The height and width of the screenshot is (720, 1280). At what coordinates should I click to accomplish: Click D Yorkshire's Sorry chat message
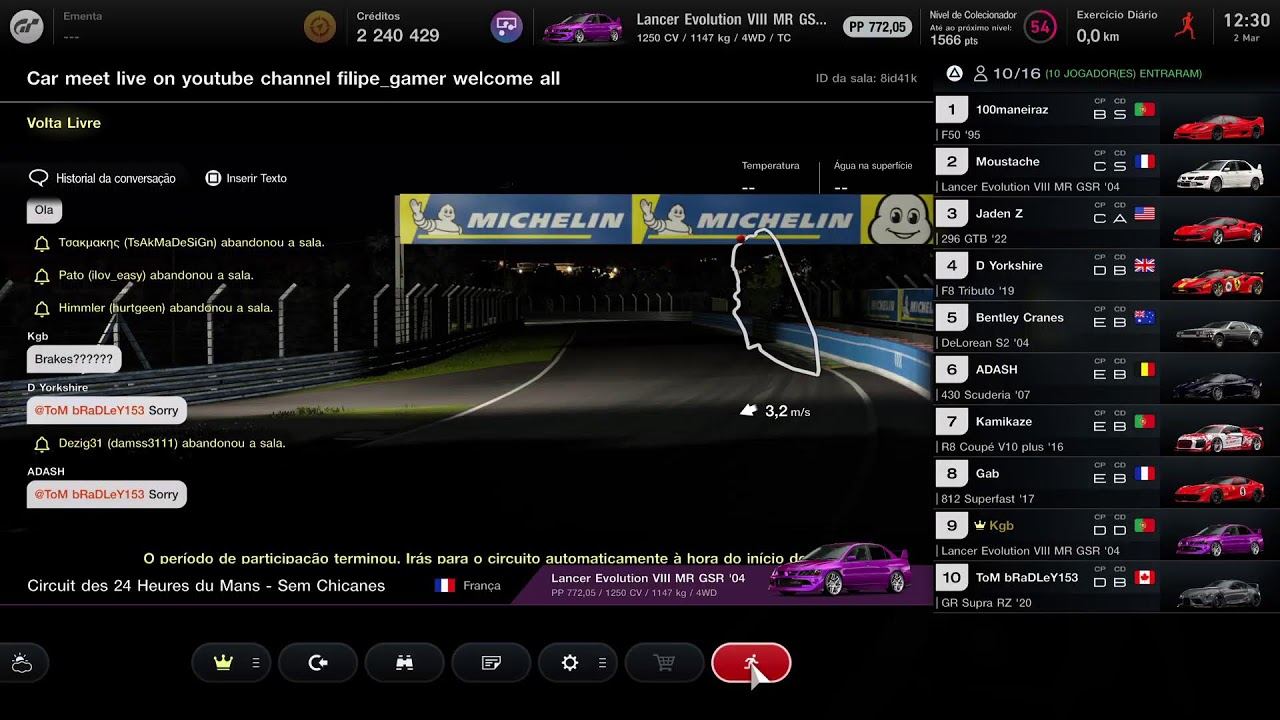pos(107,410)
